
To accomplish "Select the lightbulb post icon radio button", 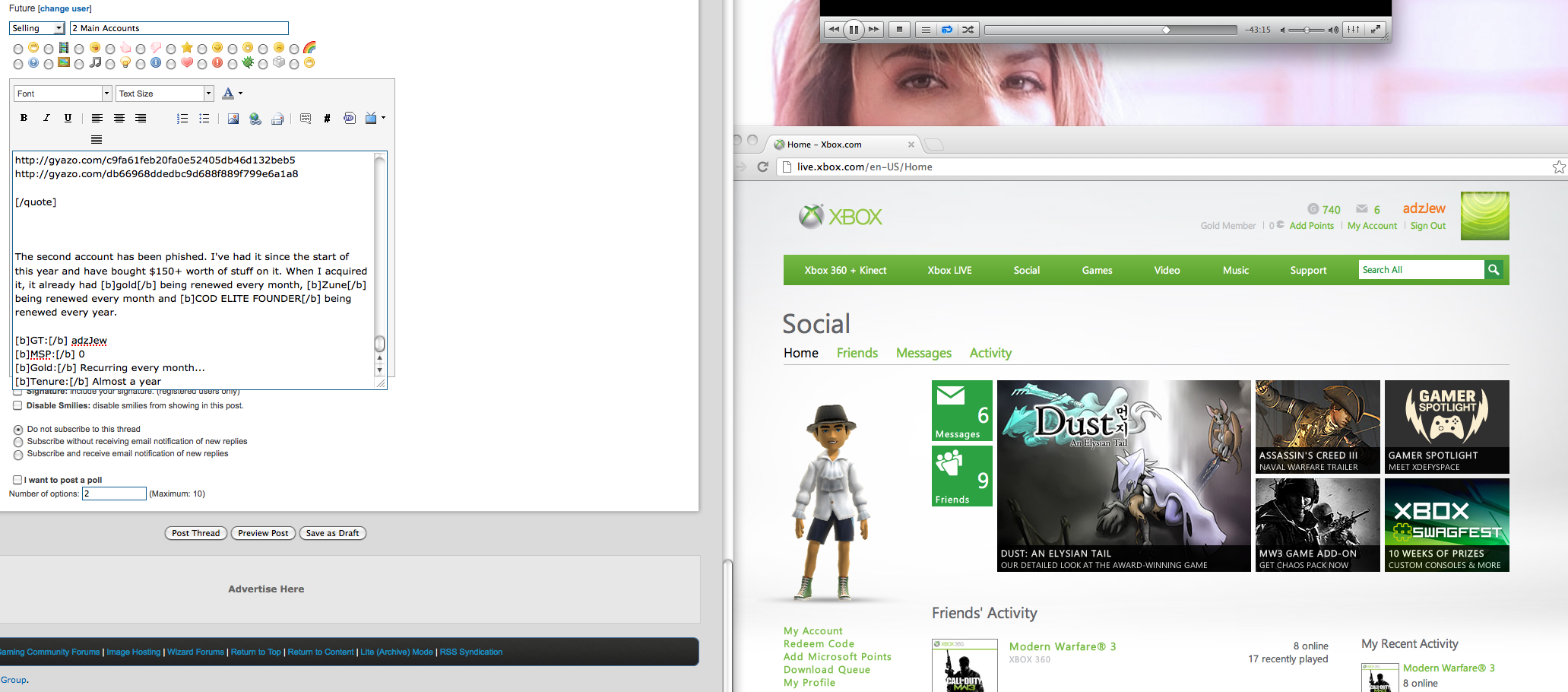I will (110, 65).
